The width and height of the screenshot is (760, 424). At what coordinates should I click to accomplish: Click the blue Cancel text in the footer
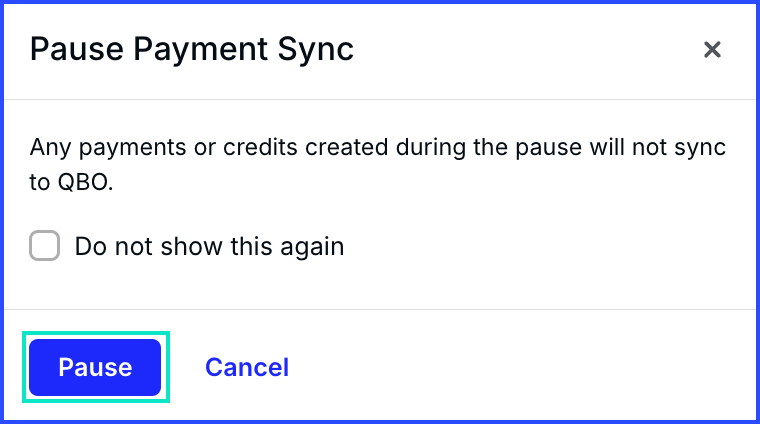(x=247, y=367)
